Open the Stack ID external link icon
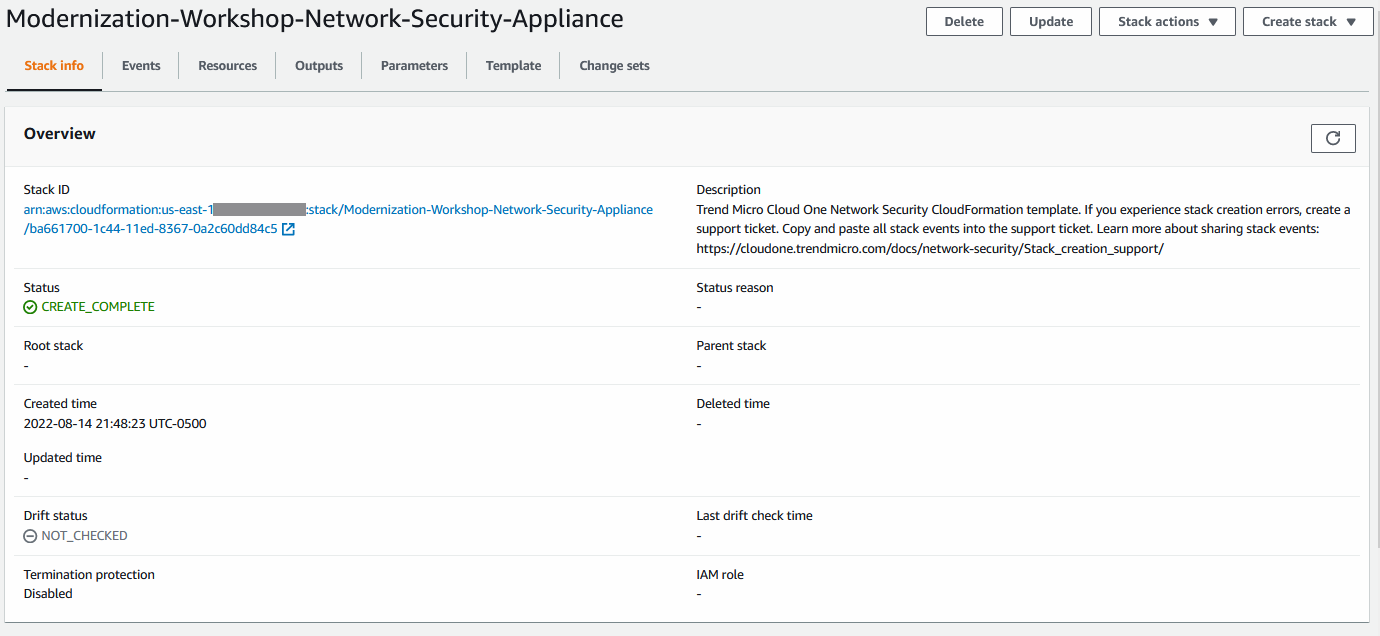Viewport: 1380px width, 636px height. (288, 229)
